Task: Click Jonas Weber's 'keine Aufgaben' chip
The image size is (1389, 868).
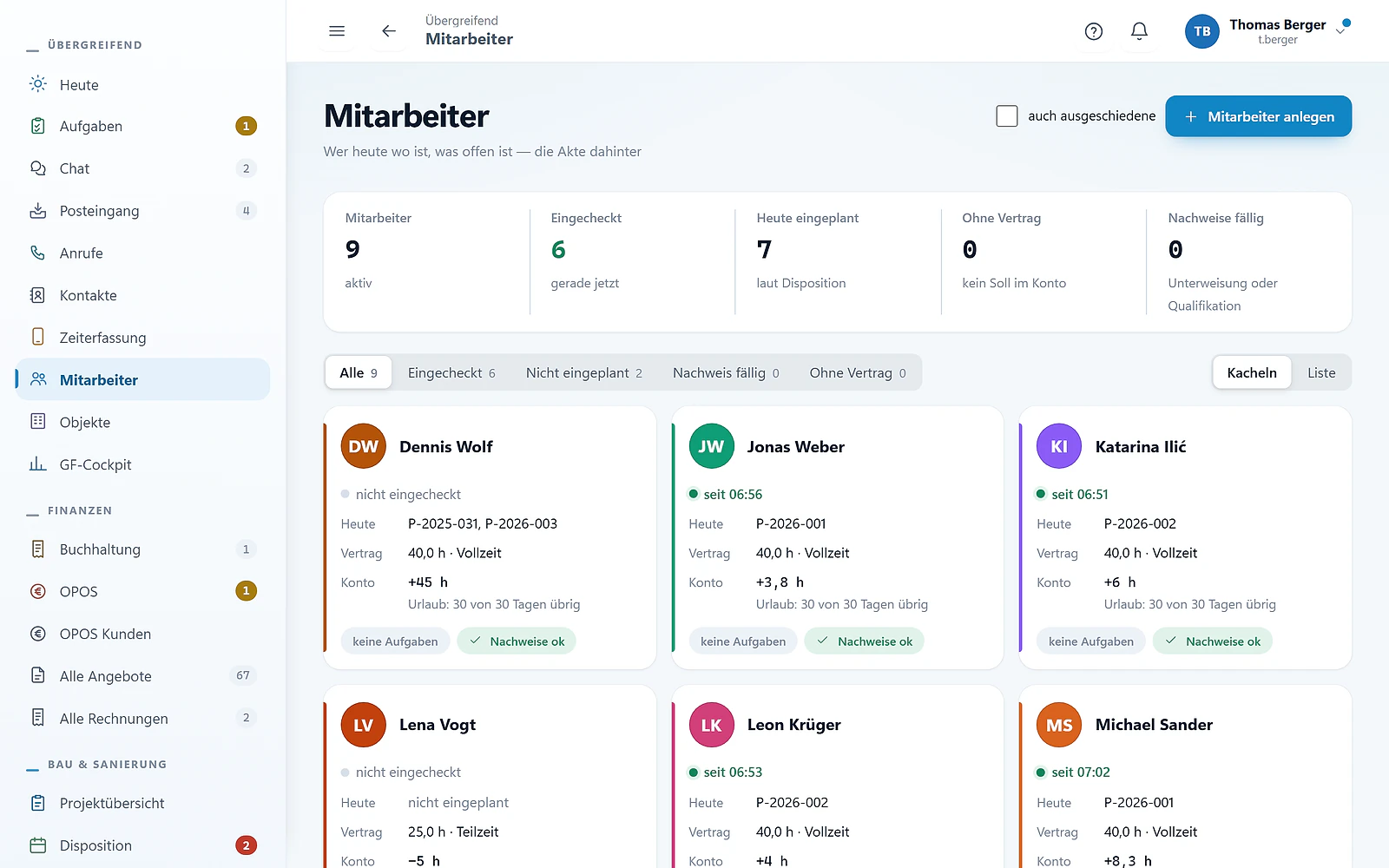Action: (x=743, y=641)
